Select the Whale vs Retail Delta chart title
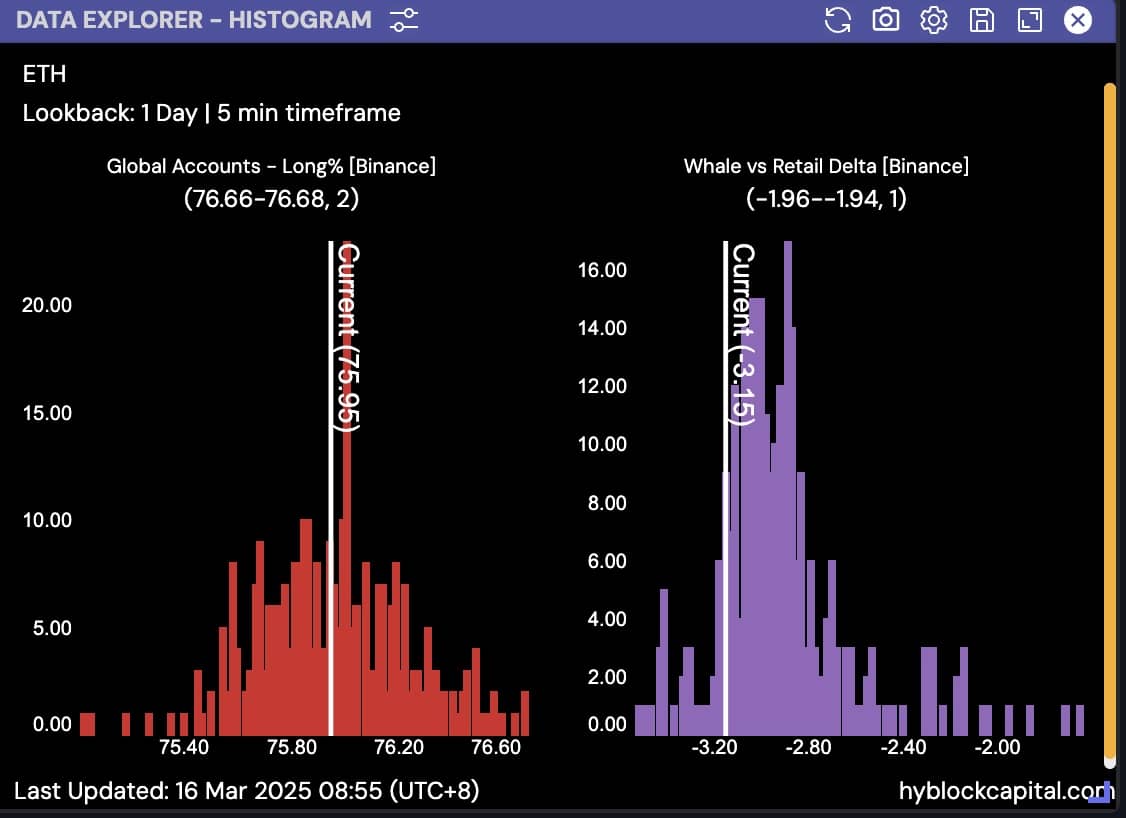This screenshot has width=1126, height=818. point(826,166)
